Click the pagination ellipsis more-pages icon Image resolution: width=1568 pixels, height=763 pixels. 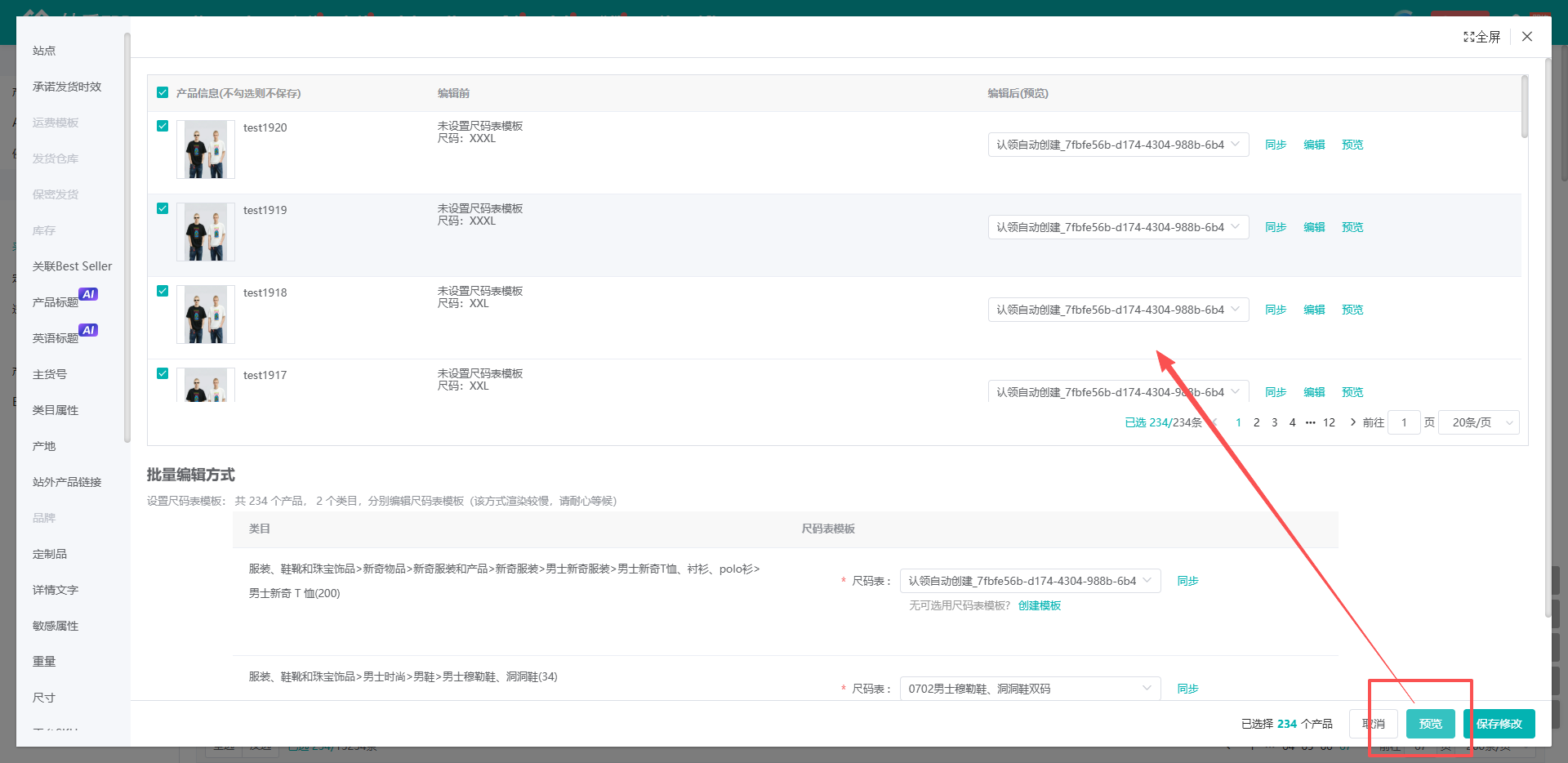click(1310, 422)
